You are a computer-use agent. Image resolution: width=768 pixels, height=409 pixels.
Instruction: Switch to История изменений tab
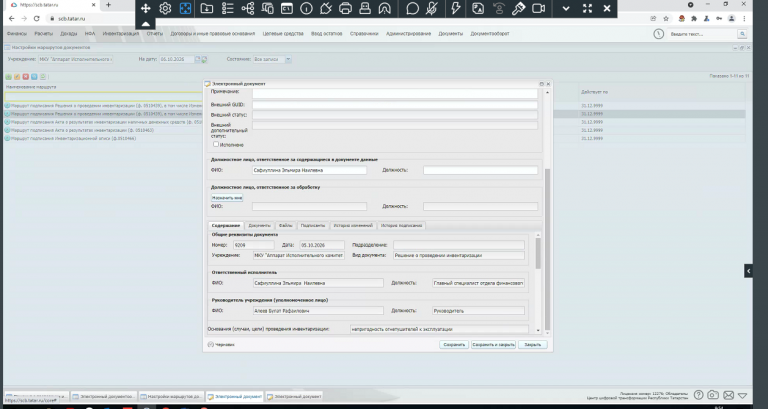coord(353,225)
